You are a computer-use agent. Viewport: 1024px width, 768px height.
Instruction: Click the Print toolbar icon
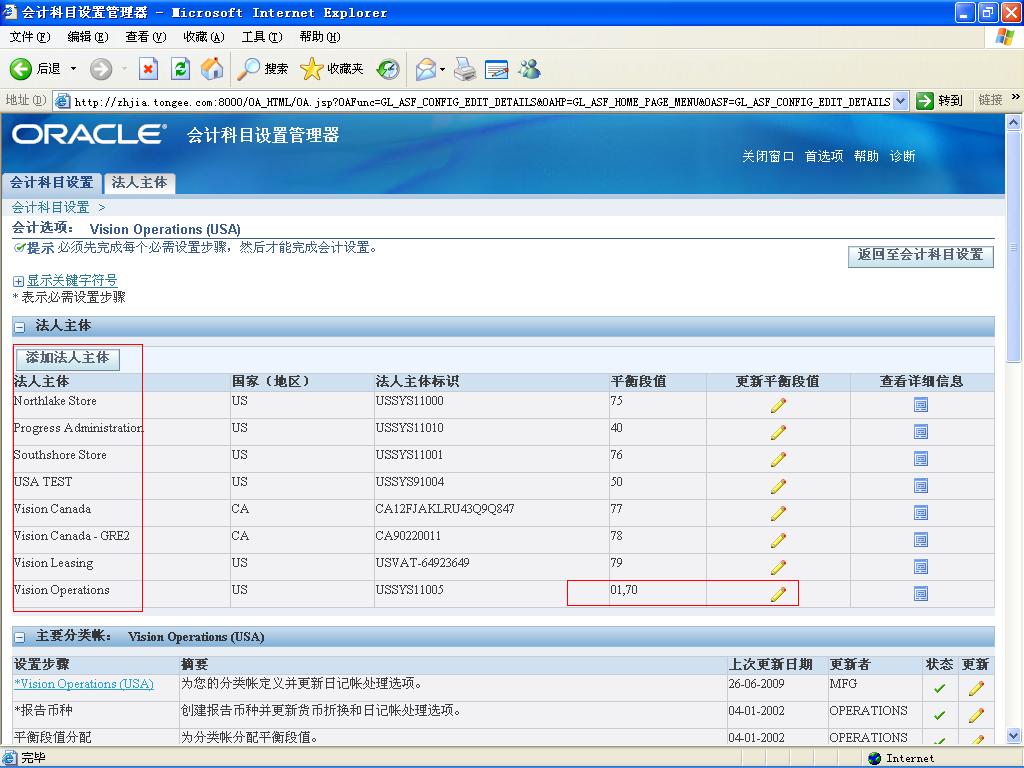click(x=465, y=69)
